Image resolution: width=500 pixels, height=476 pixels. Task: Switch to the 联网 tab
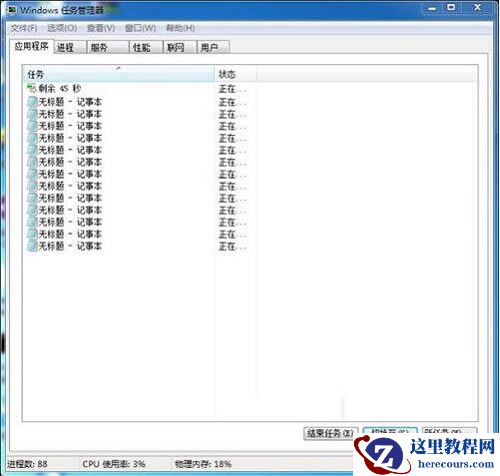tap(180, 47)
